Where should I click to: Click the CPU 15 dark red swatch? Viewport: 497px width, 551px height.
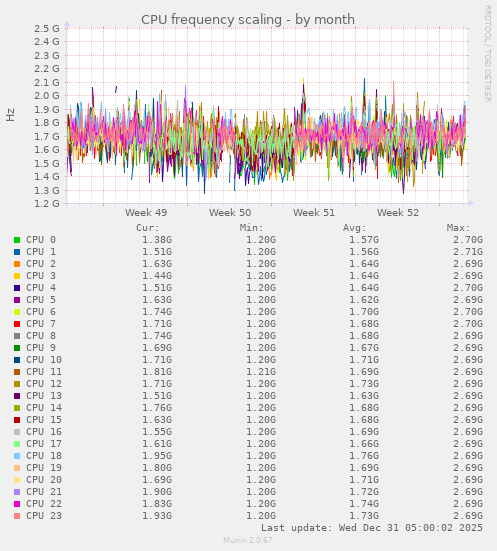pos(17,420)
